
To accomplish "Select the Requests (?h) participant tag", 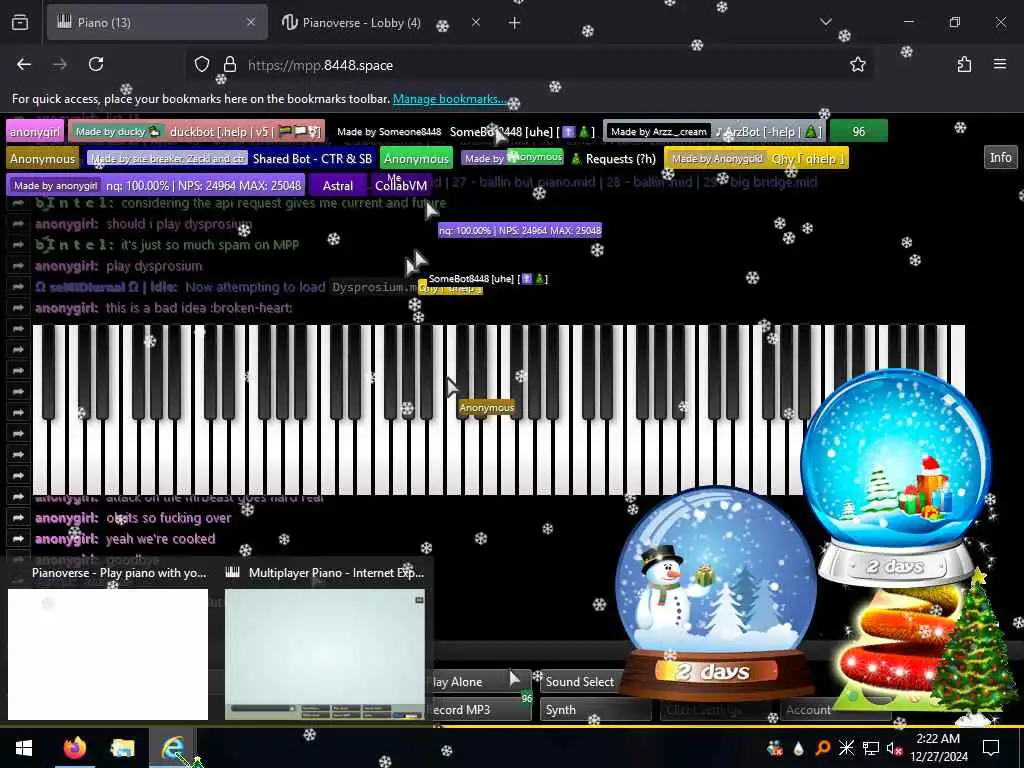I will (560, 159).
